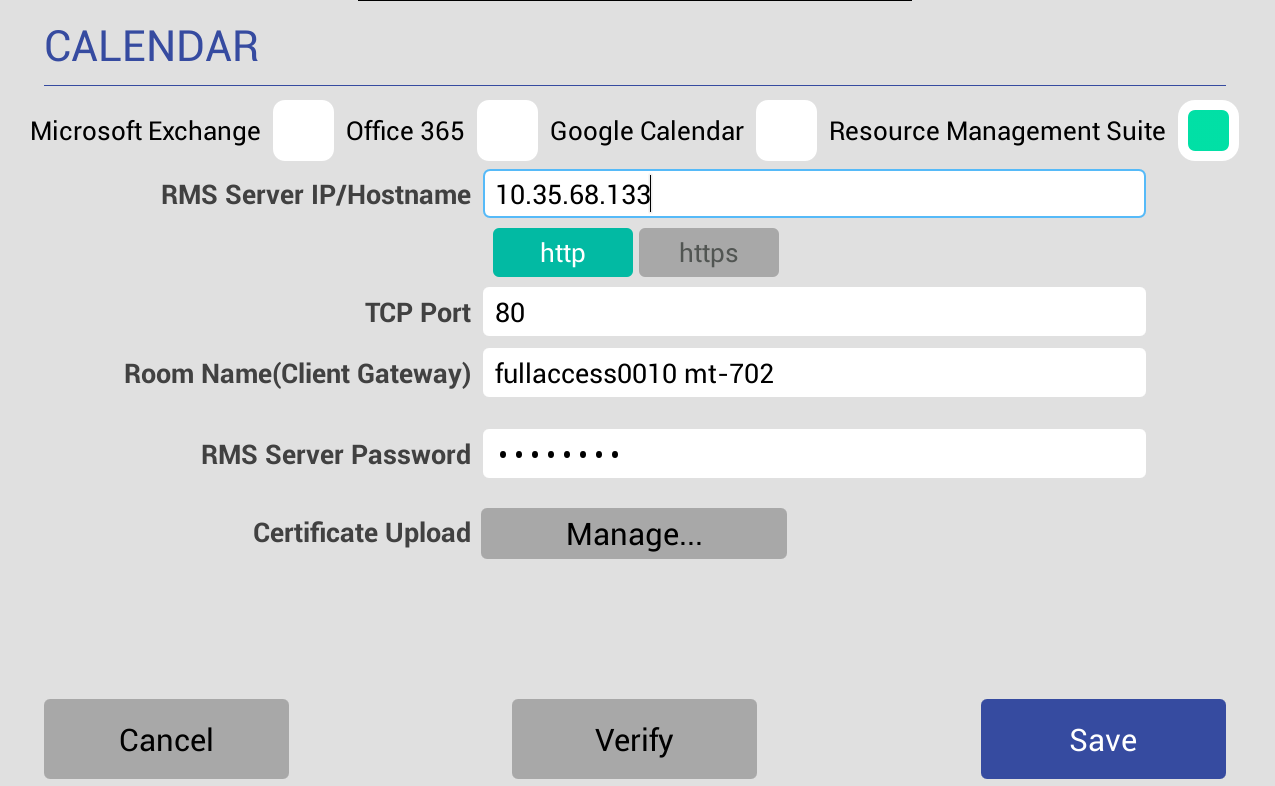Click the RMS Server IP/Hostname label
This screenshot has height=786, width=1275.
316,195
